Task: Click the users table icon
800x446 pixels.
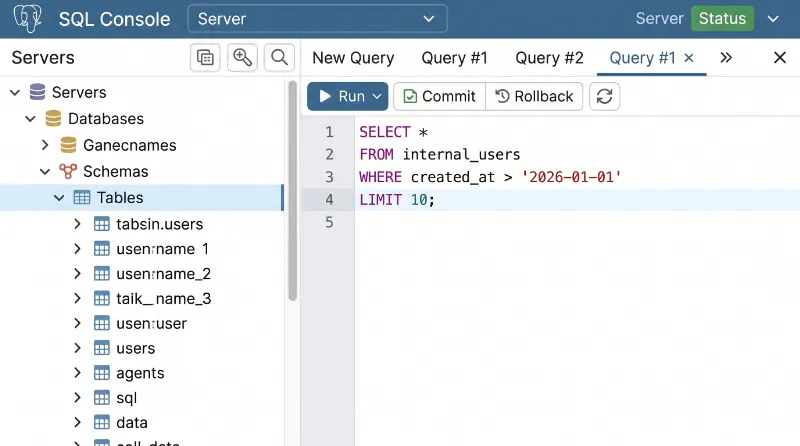Action: pos(102,348)
